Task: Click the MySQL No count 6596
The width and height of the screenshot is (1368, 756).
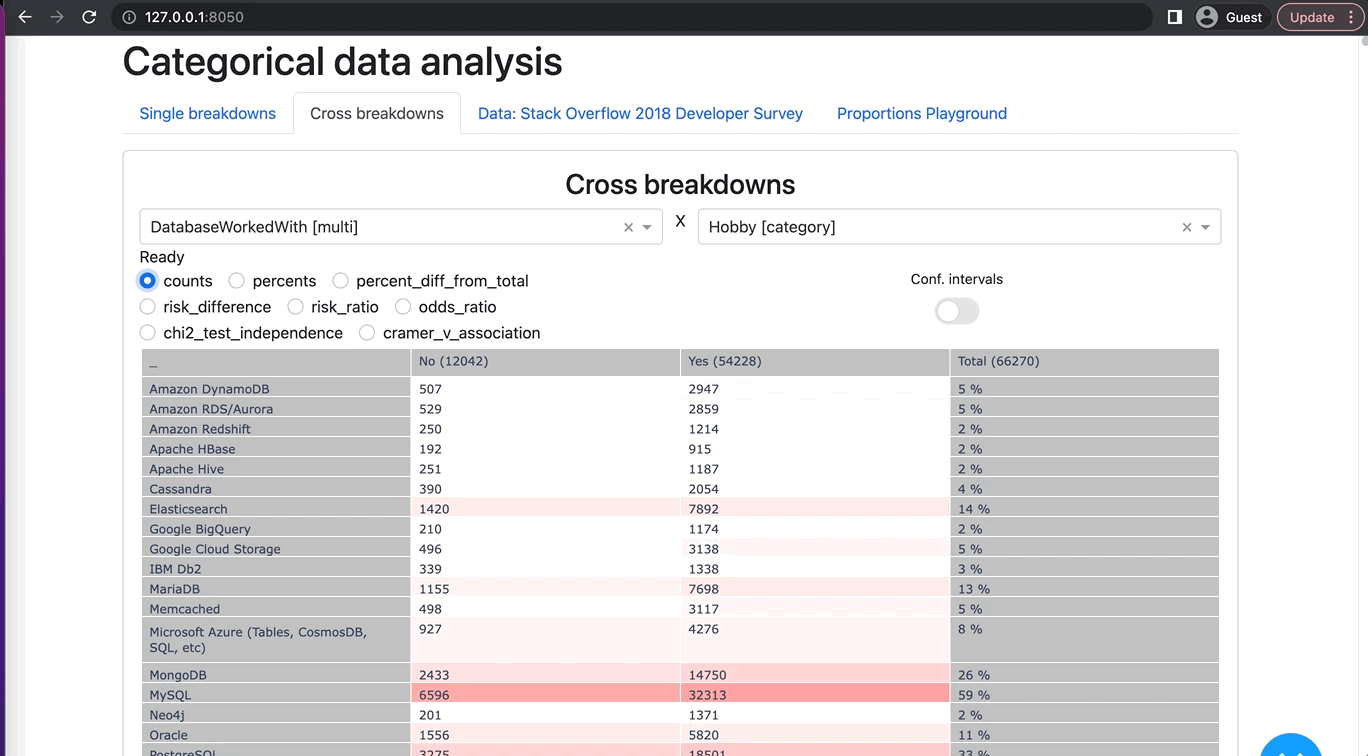Action: (545, 695)
